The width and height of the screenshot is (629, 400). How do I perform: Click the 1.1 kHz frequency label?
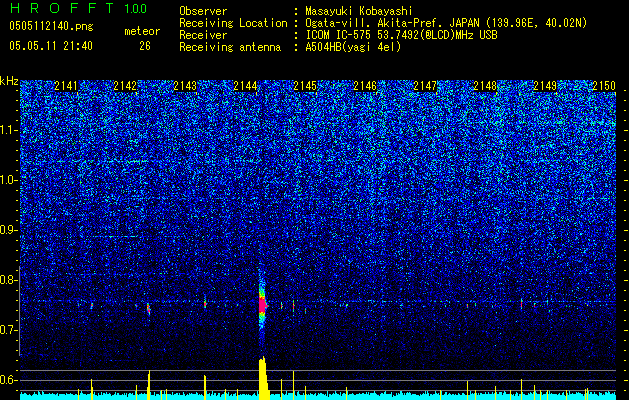[x=8, y=130]
